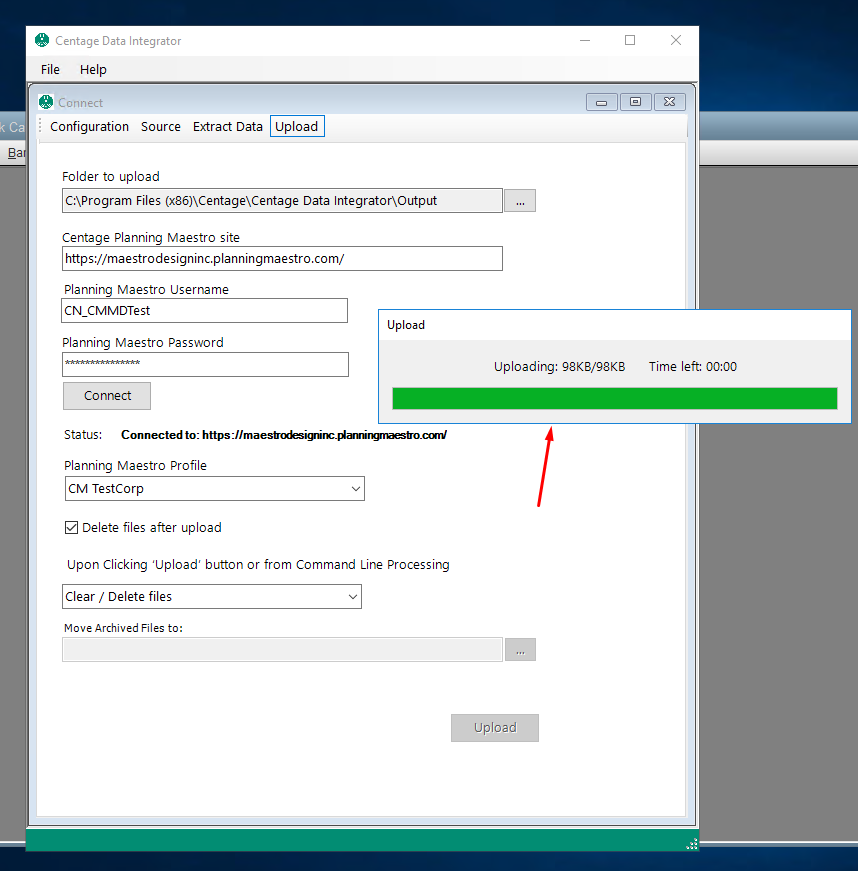Minimize the Centage Data Integrator window

point(585,41)
